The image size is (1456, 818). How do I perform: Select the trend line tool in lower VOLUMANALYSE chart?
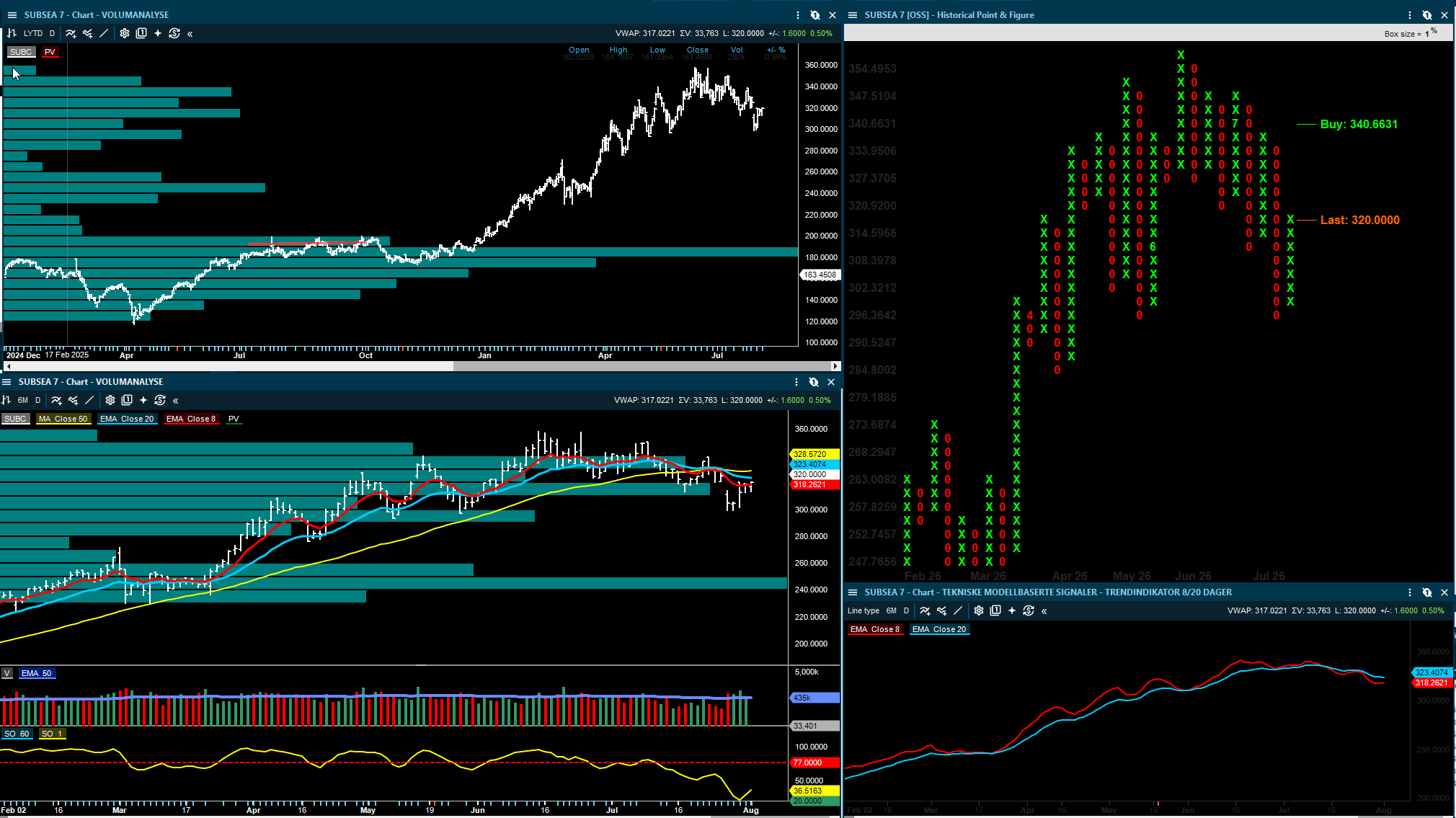pos(89,400)
